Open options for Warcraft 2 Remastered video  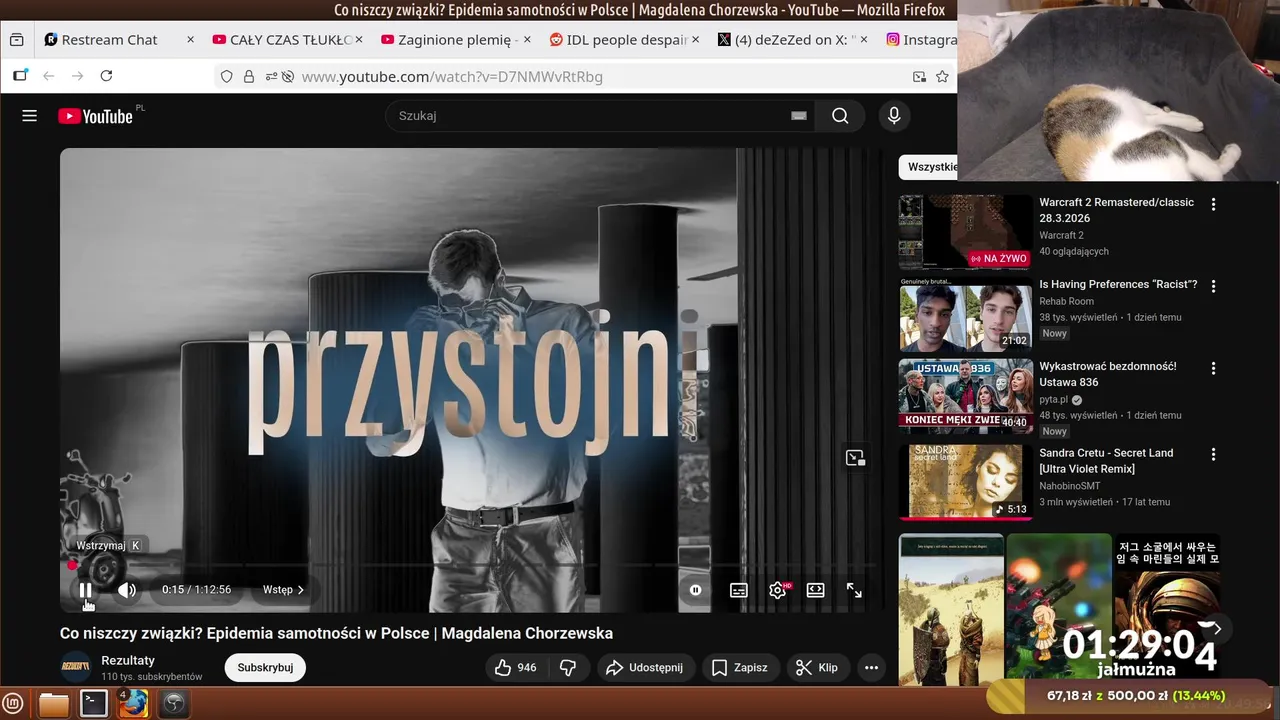point(1213,204)
